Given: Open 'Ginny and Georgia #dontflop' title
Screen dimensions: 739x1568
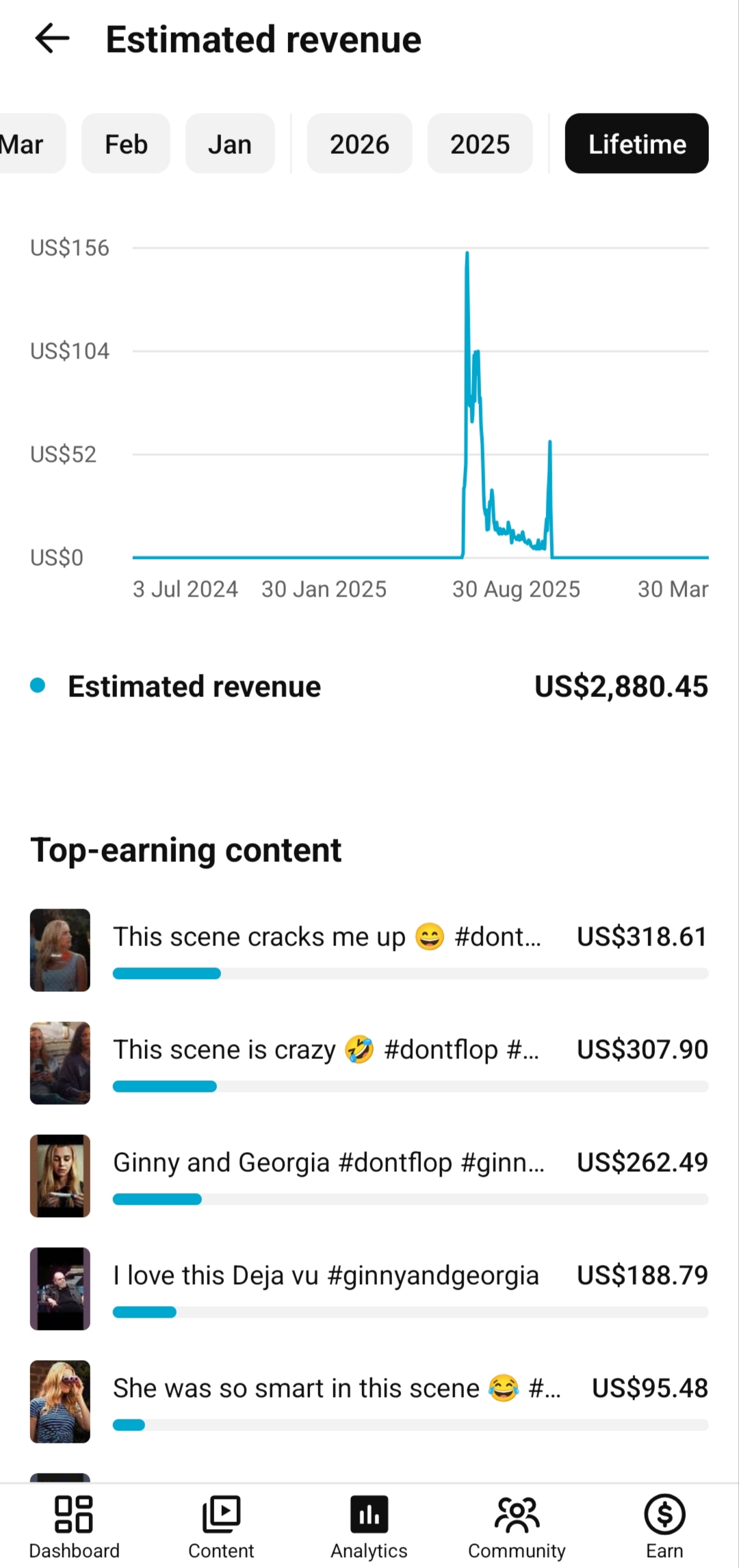Looking at the screenshot, I should [329, 1162].
